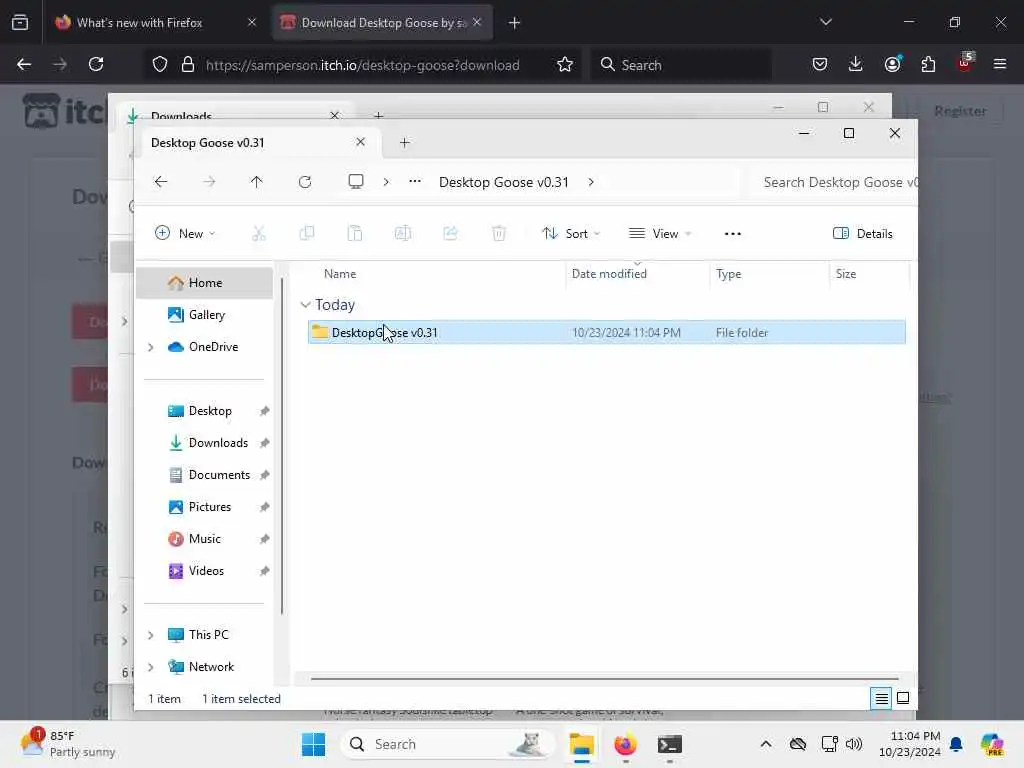Image resolution: width=1024 pixels, height=768 pixels.
Task: Open the breadcrumb ellipsis in address bar
Action: 415,182
